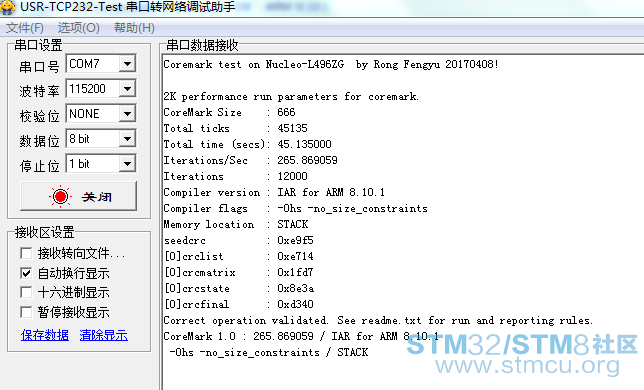Click the 'Correct operation validated' line

pos(378,320)
